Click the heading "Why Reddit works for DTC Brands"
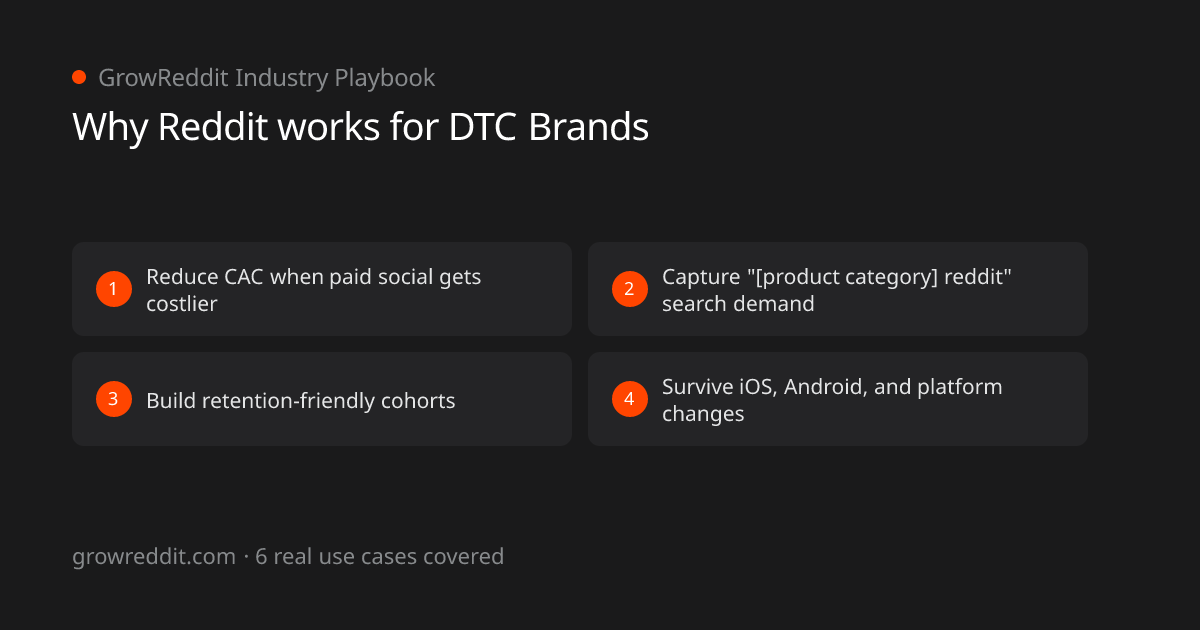1200x630 pixels. (360, 127)
